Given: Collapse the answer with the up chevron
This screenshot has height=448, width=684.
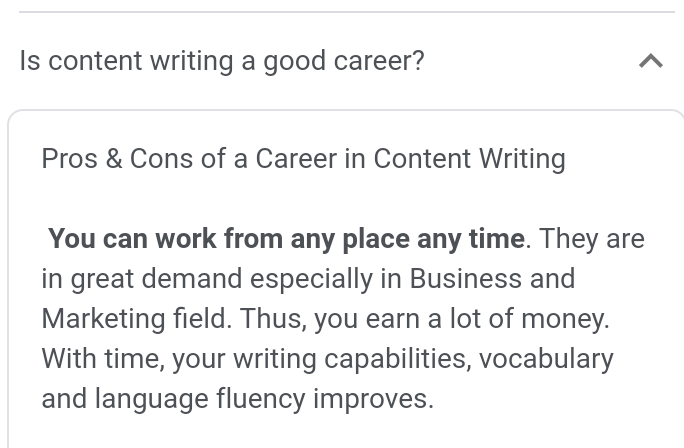Looking at the screenshot, I should [x=651, y=61].
